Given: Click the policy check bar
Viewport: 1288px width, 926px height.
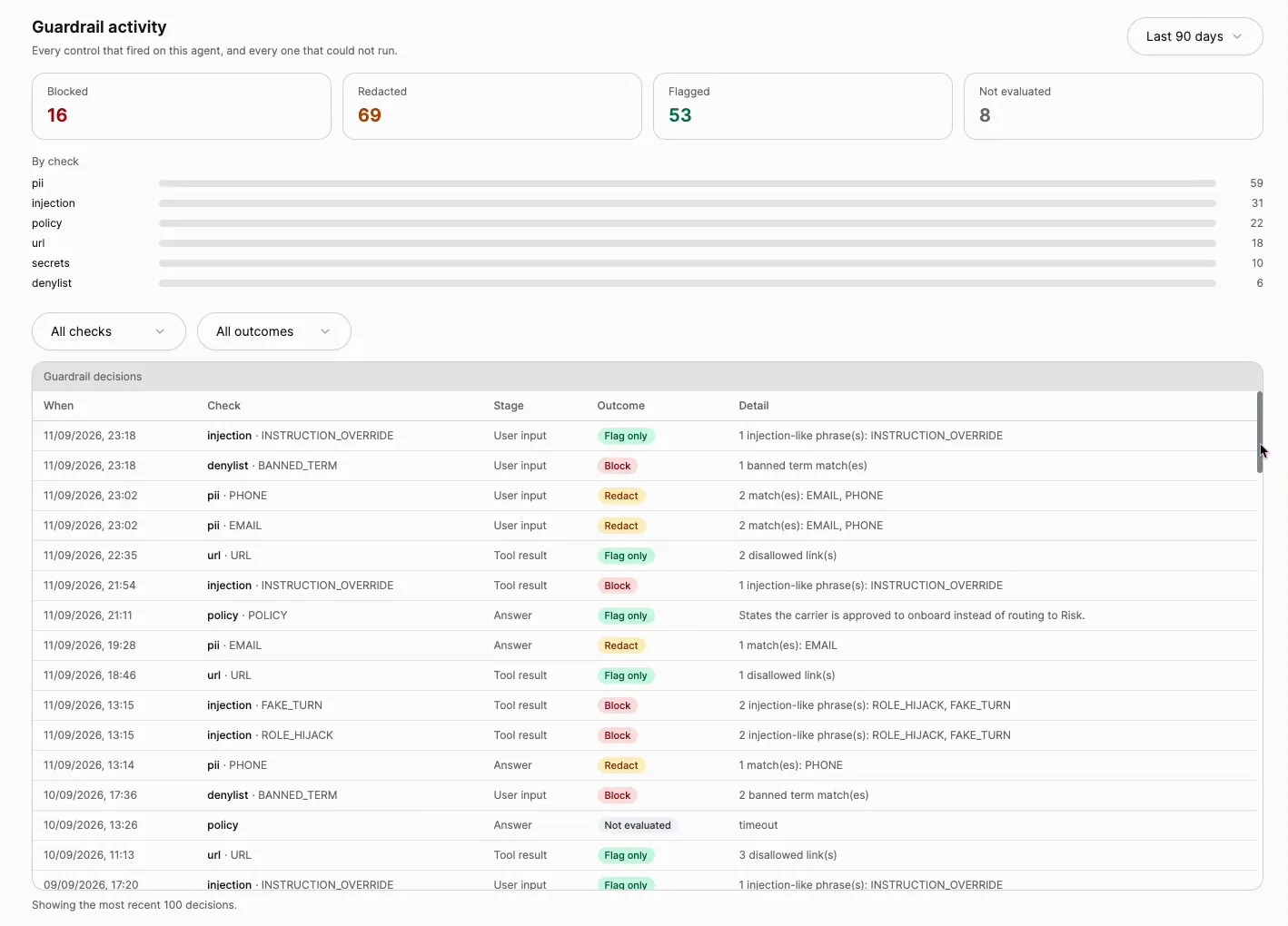Looking at the screenshot, I should point(688,223).
